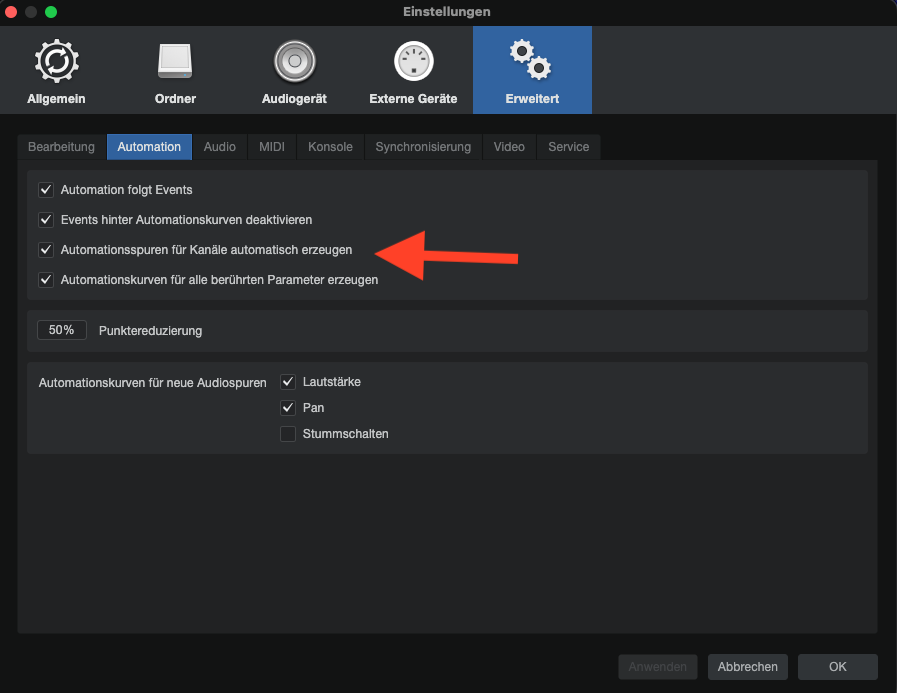Click the 50% Punktereduzierung value field
This screenshot has width=897, height=693.
(x=62, y=330)
